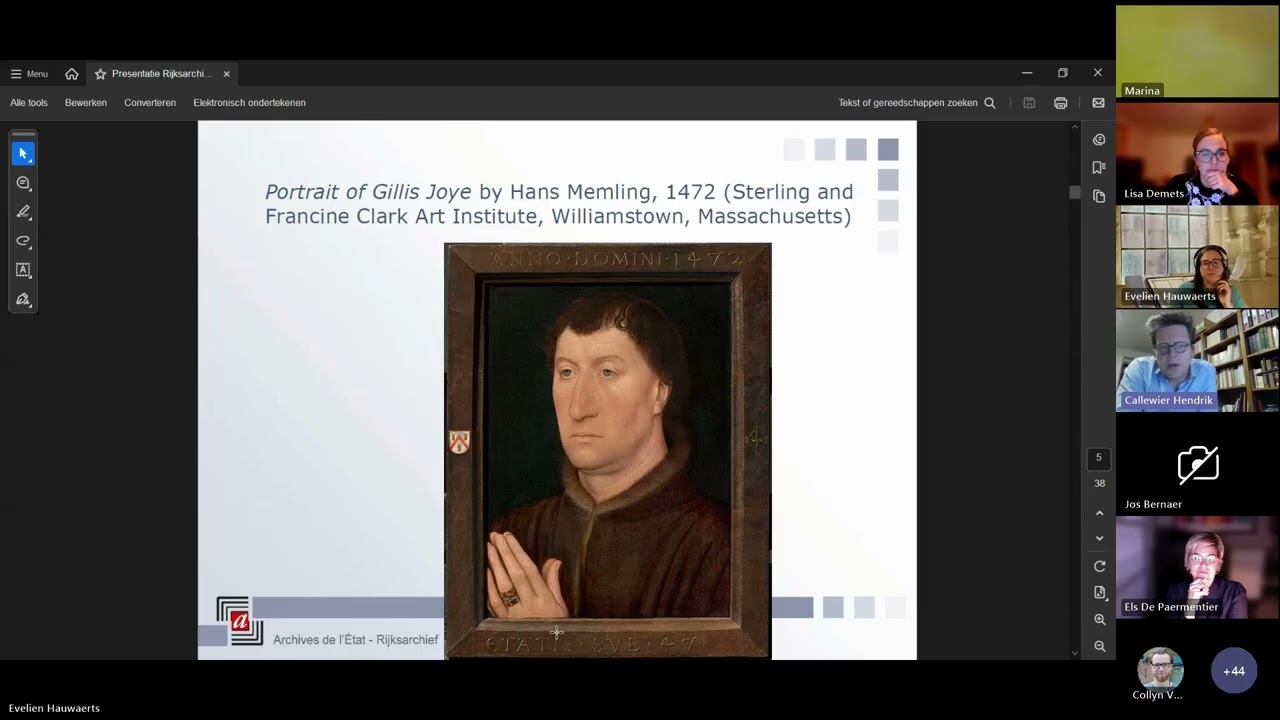
Task: Restore down the Acrobat window
Action: click(1062, 73)
